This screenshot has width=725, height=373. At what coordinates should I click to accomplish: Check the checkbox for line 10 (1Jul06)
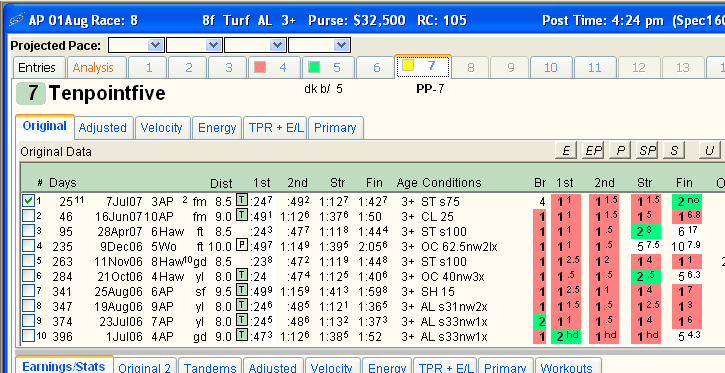click(29, 336)
